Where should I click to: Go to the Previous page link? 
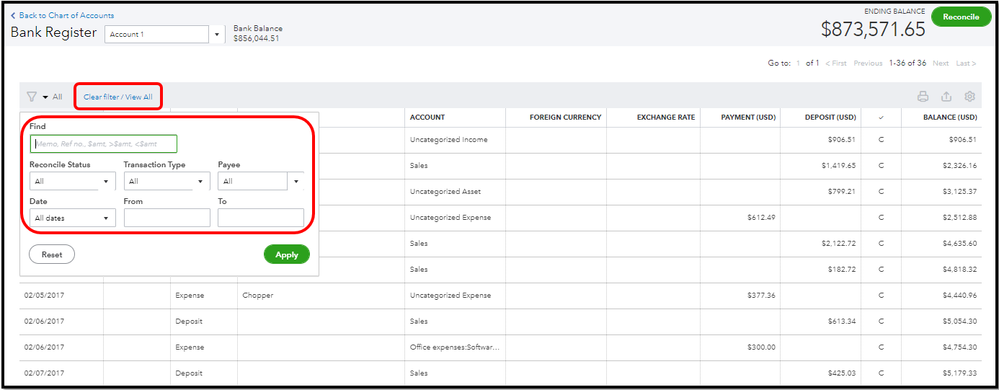pyautogui.click(x=868, y=63)
